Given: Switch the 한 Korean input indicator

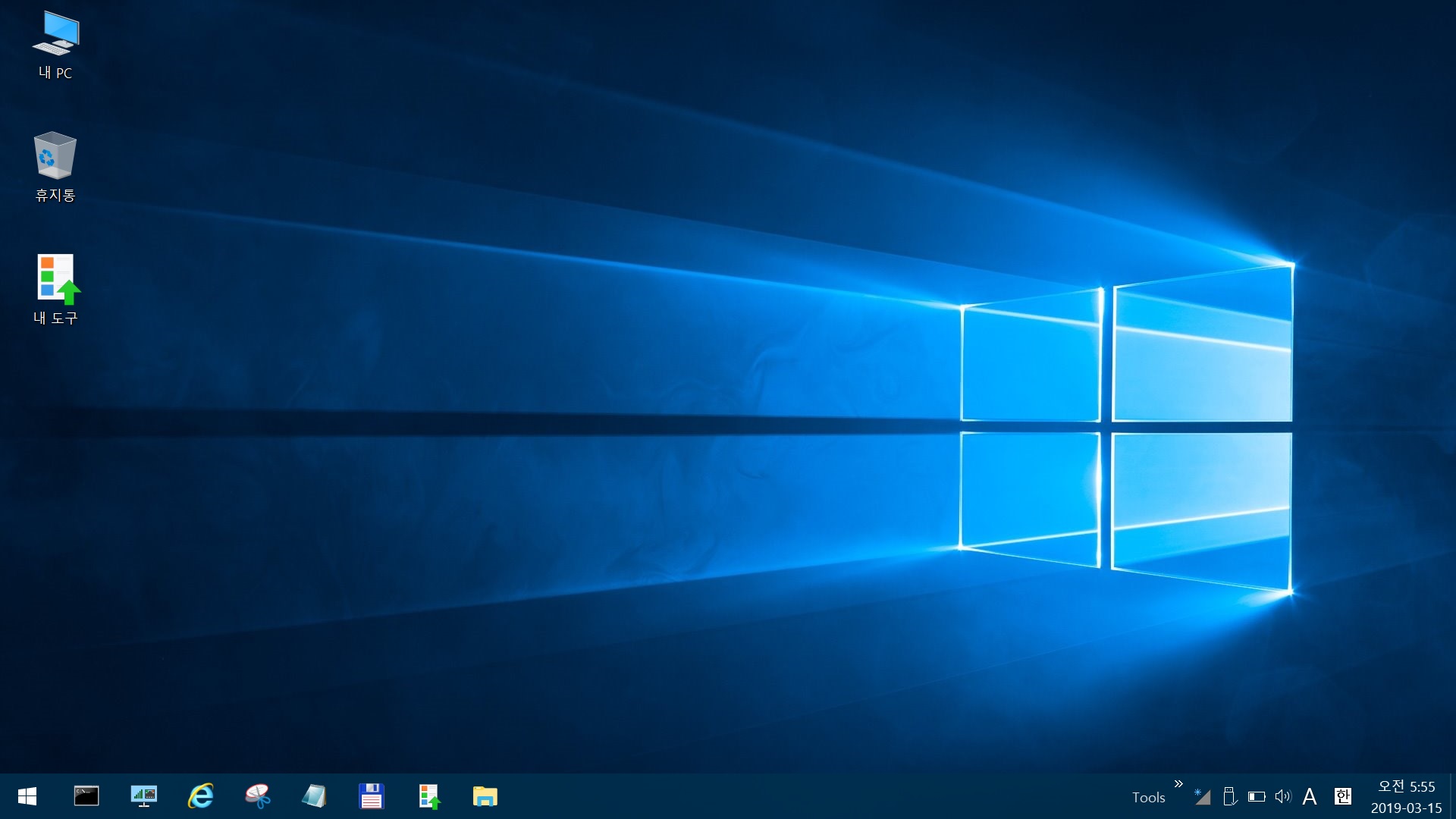Looking at the screenshot, I should [x=1343, y=796].
